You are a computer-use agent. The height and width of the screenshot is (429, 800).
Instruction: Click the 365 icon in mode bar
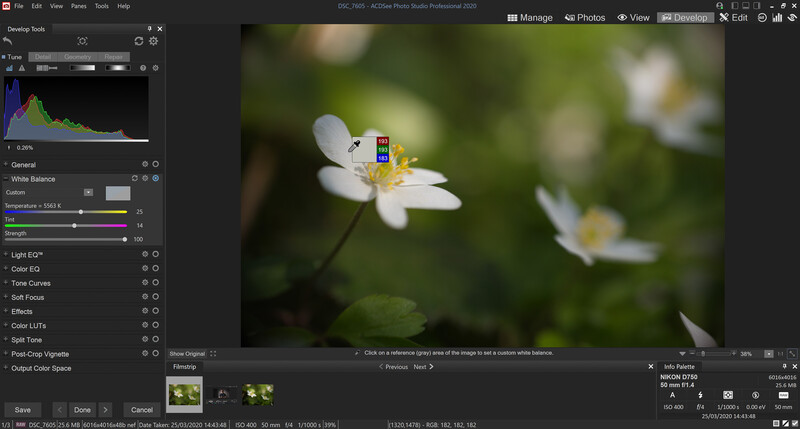click(762, 17)
